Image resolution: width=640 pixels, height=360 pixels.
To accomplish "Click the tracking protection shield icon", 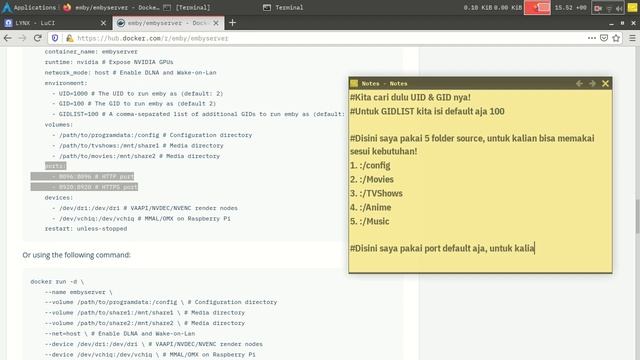I will pos(55,38).
